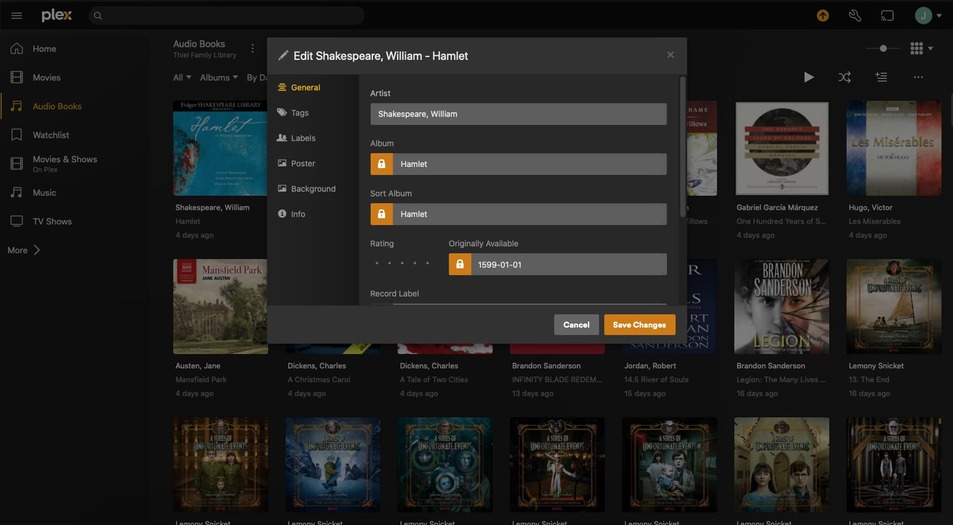The width and height of the screenshot is (953, 525).
Task: Open Music library in sidebar
Action: (x=44, y=193)
